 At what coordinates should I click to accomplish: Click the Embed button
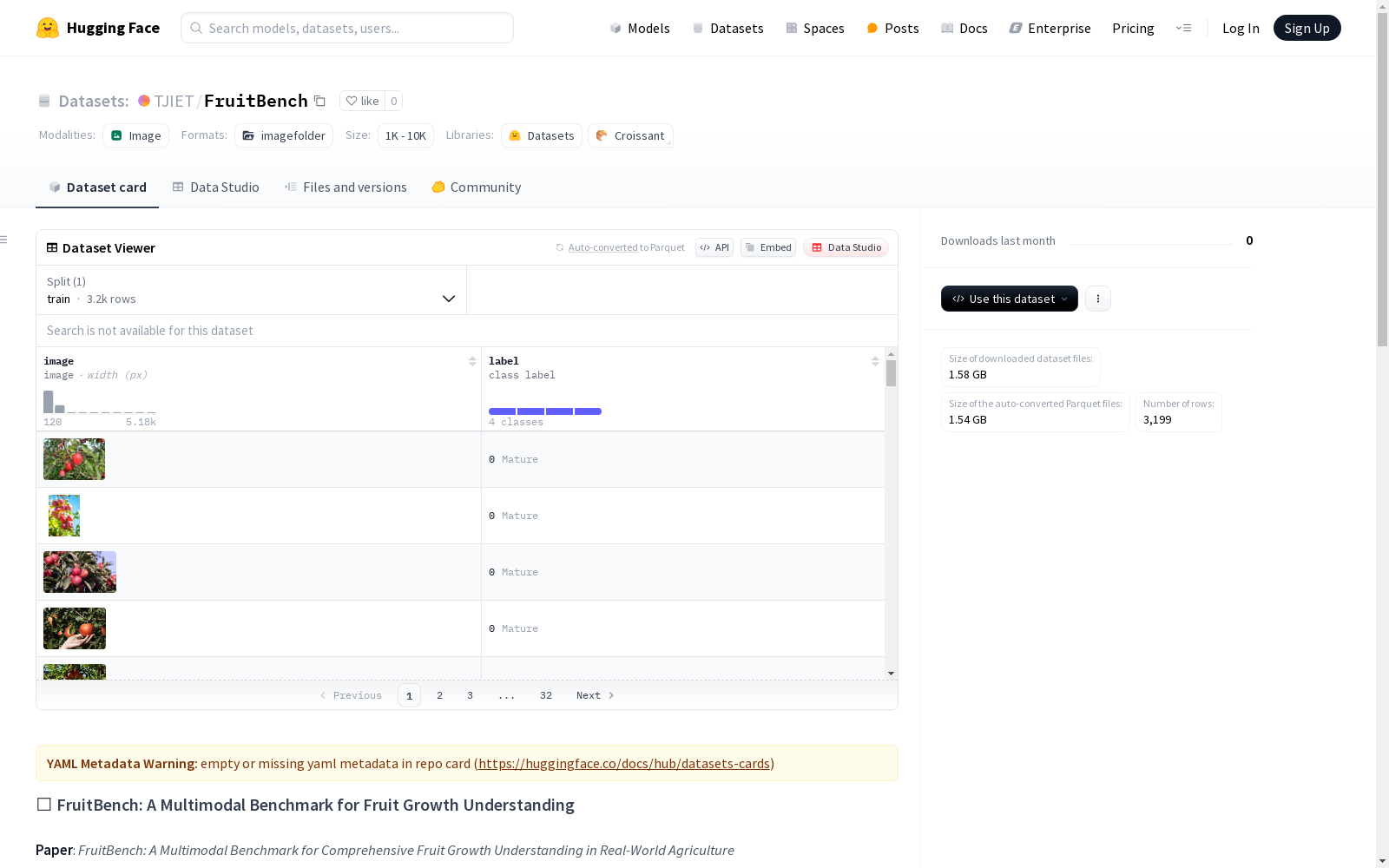coord(768,247)
